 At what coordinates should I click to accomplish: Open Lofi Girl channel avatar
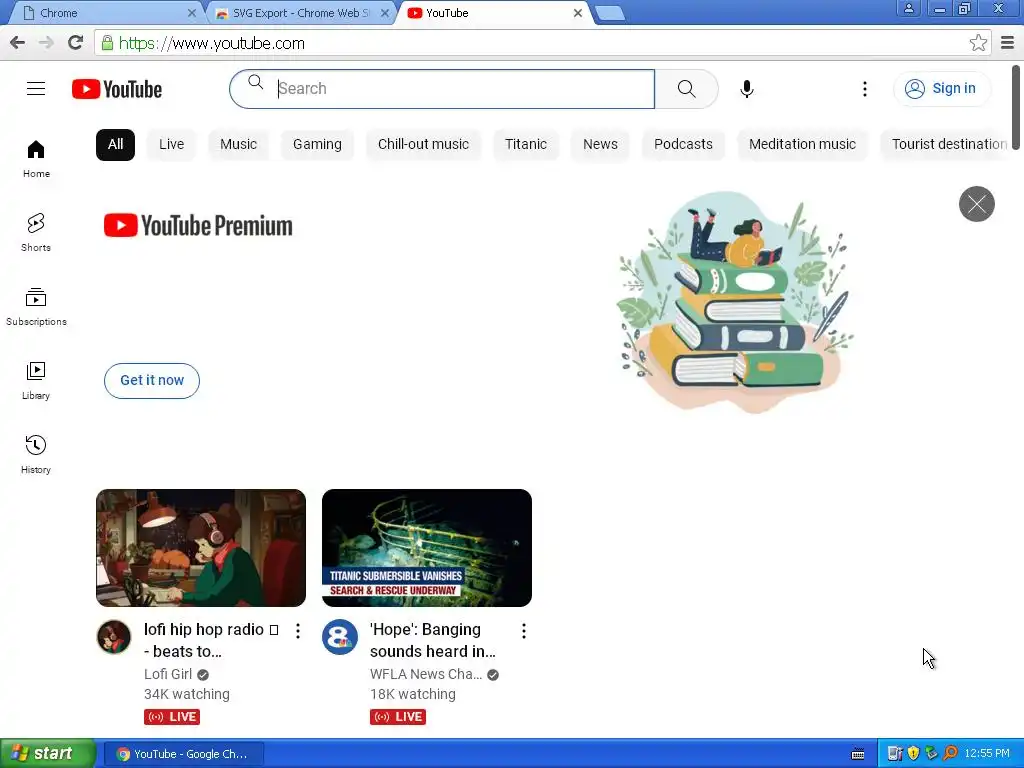tap(114, 637)
